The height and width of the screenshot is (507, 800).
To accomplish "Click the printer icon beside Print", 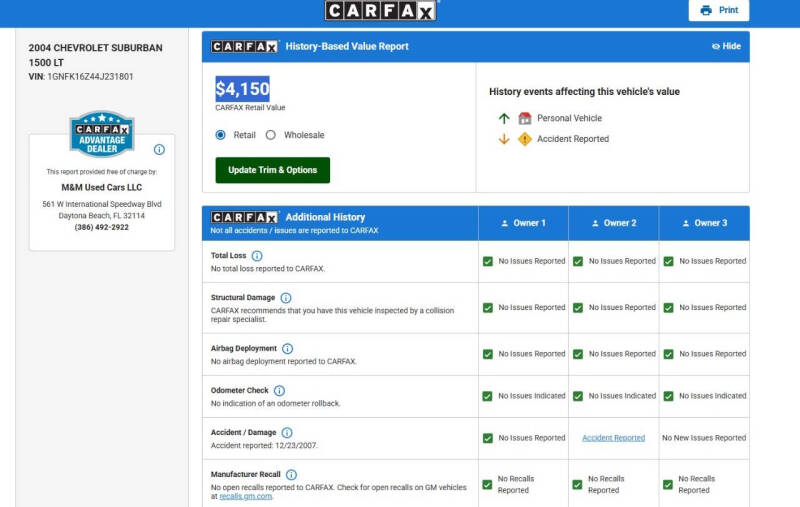I will 706,10.
